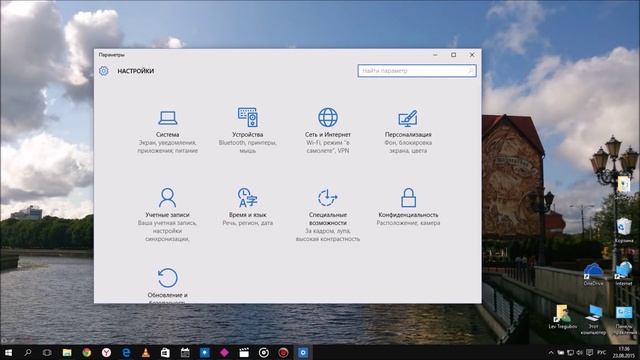Image resolution: width=640 pixels, height=360 pixels.
Task: Launch VLC media player from the taskbar
Action: pos(145,352)
